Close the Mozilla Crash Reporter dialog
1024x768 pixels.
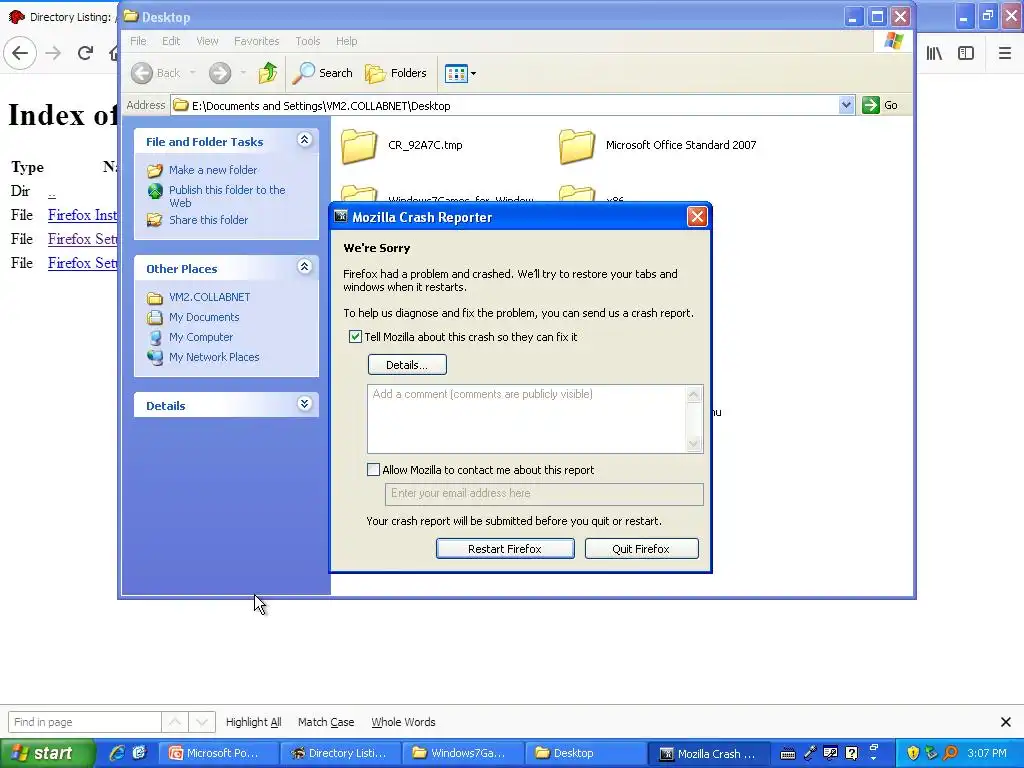(697, 217)
